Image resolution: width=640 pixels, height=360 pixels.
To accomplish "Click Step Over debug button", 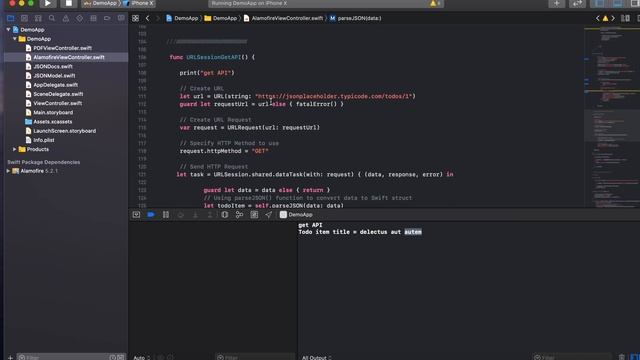I will [x=180, y=215].
